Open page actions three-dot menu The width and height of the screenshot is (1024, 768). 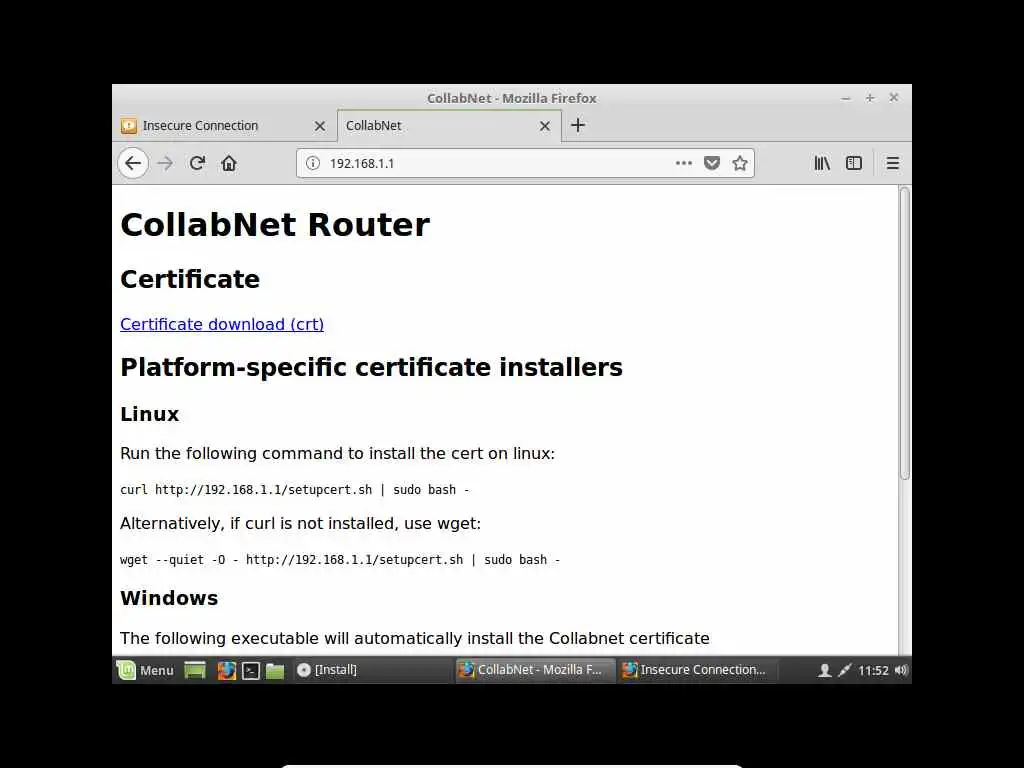684,163
